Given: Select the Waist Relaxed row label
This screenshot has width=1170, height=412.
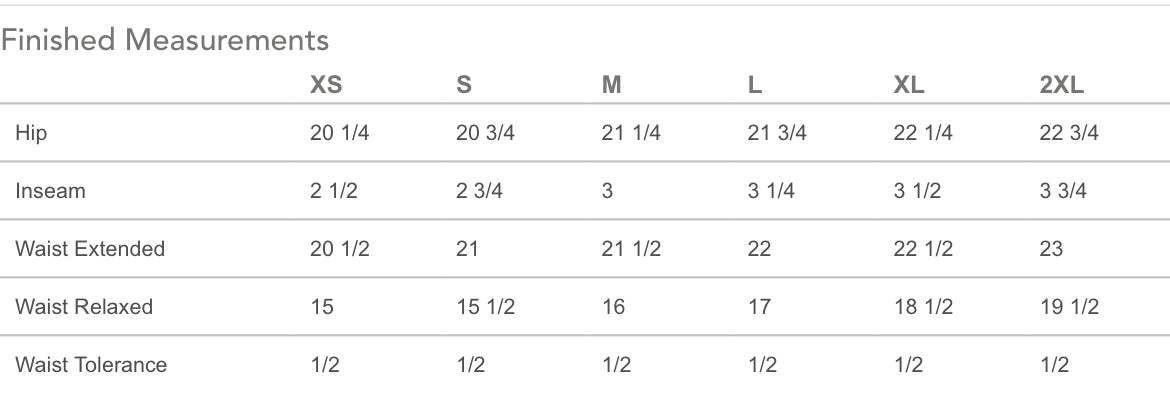Looking at the screenshot, I should click(84, 307).
